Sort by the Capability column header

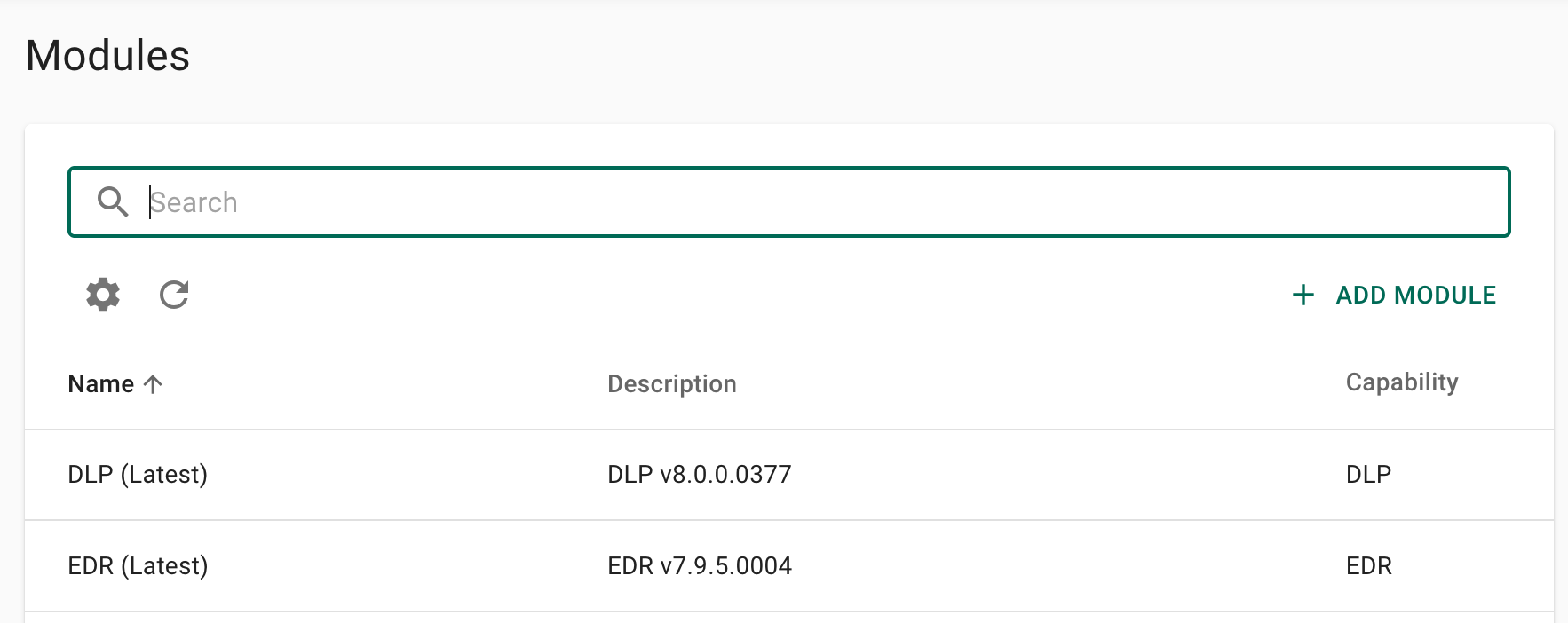click(x=1402, y=382)
